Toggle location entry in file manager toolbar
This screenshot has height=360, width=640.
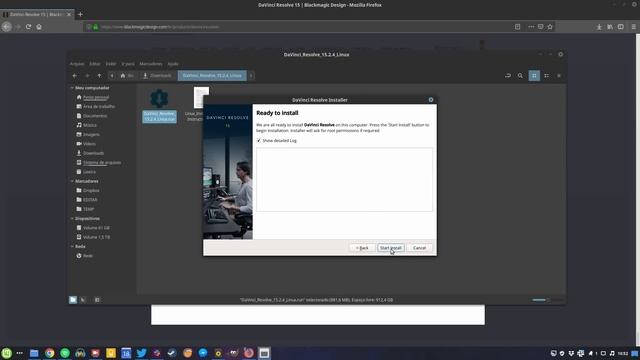coord(508,76)
